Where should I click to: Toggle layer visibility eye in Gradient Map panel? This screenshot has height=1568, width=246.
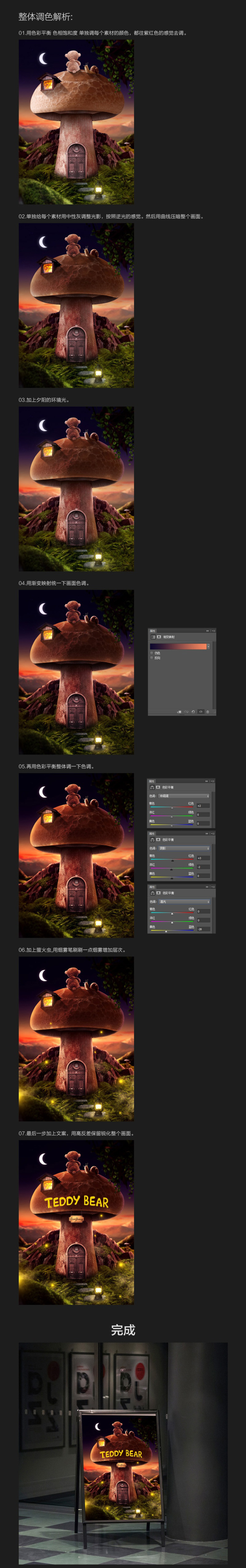tap(201, 711)
